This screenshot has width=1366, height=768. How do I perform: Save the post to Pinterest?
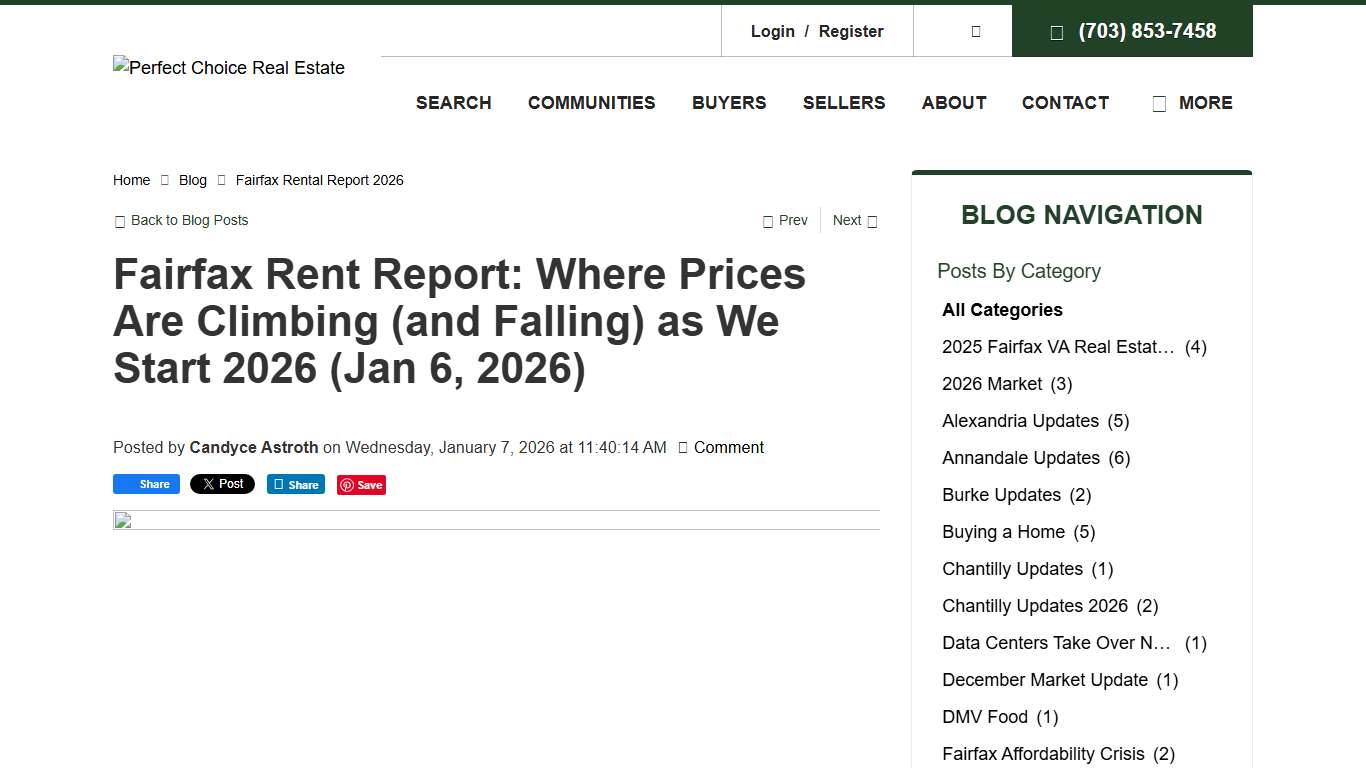pos(361,484)
